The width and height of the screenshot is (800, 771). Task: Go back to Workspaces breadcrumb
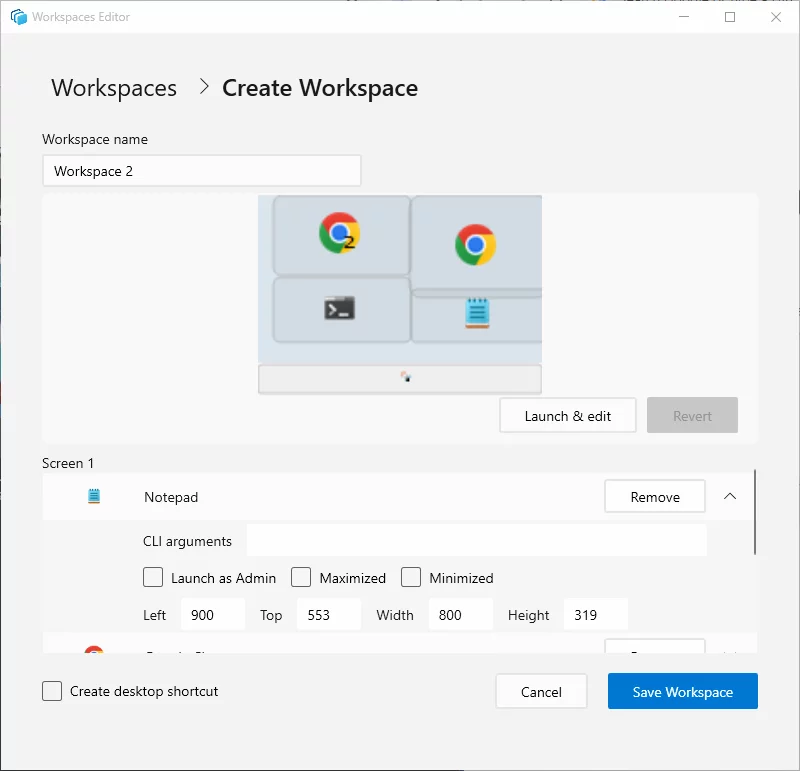(114, 88)
